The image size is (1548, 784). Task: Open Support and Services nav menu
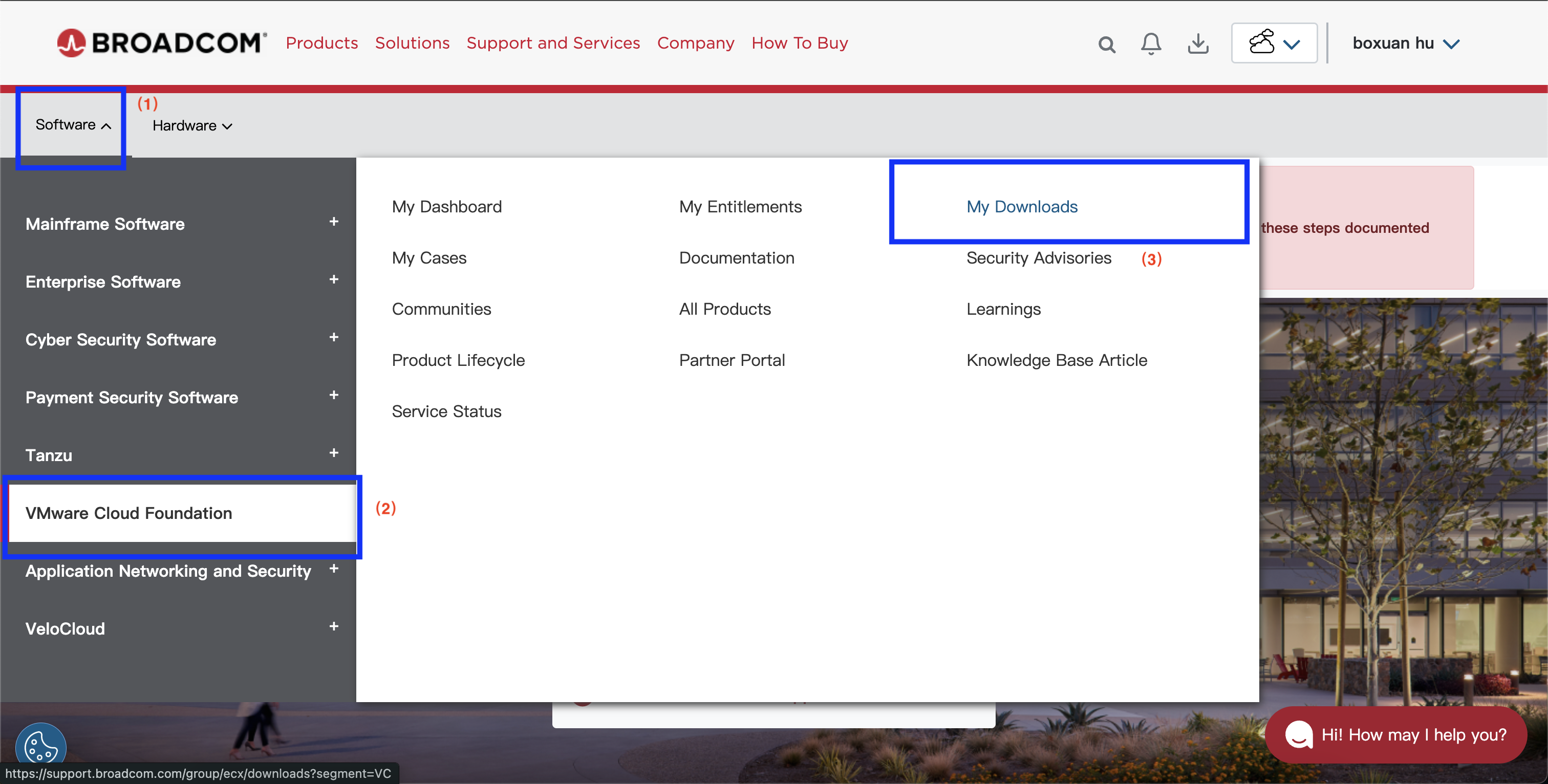[x=553, y=43]
